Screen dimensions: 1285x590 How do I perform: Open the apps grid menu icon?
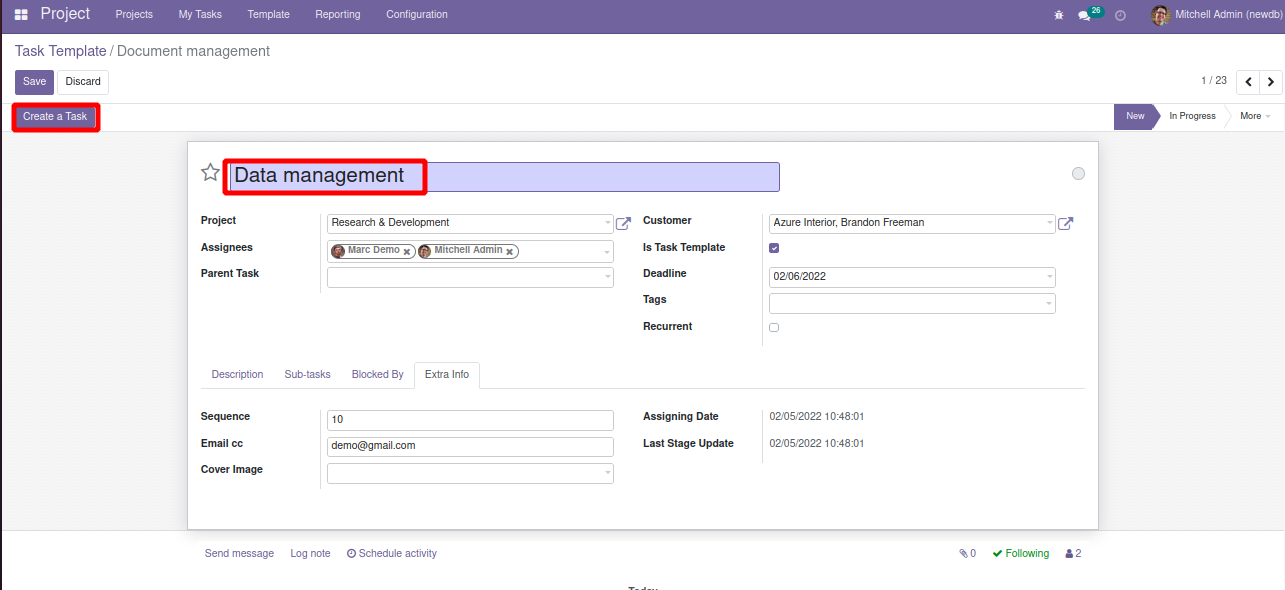click(x=21, y=15)
